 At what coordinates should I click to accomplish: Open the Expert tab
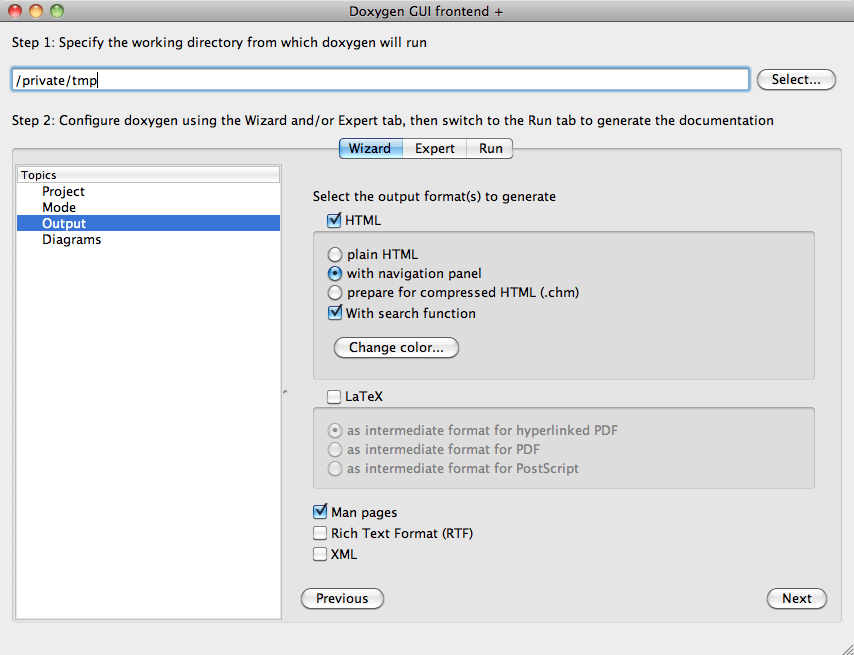[x=435, y=148]
